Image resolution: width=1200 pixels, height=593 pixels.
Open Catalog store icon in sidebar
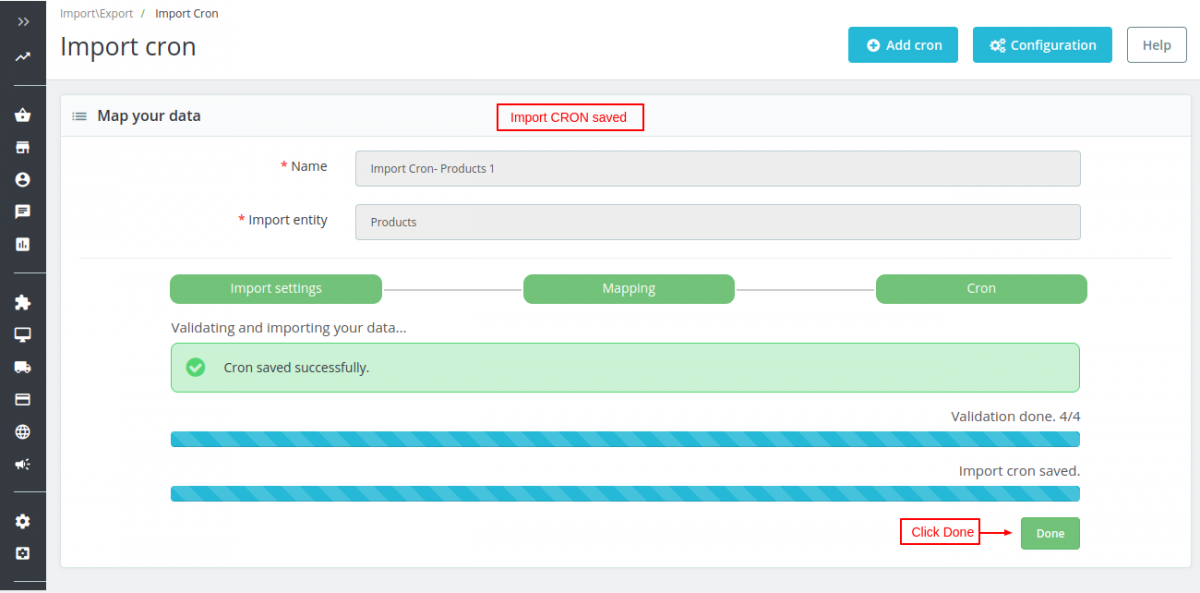23,148
